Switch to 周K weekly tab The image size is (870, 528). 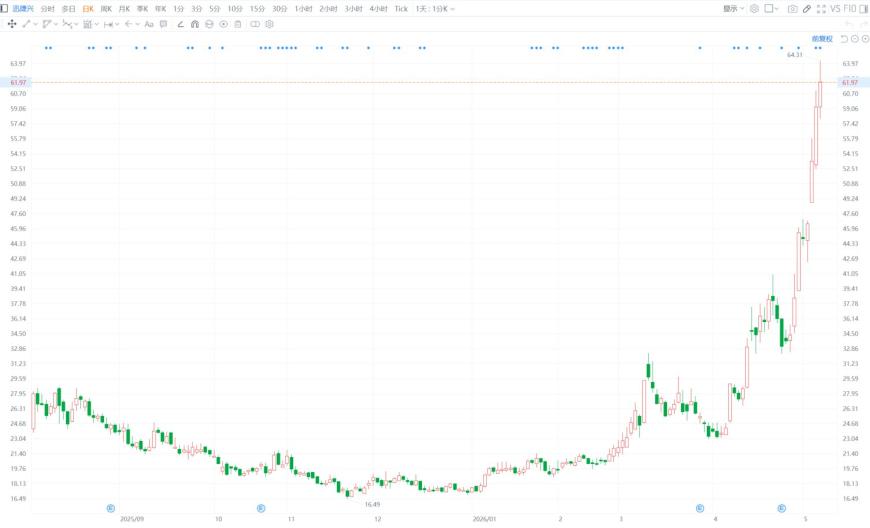[x=106, y=9]
